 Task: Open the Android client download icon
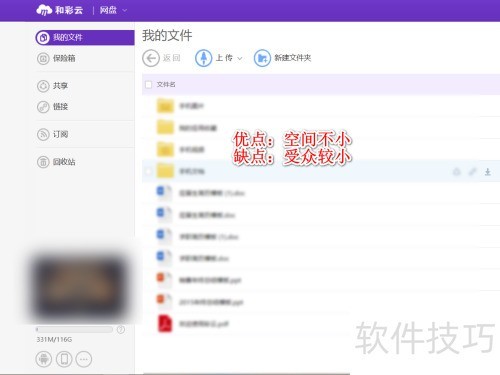click(x=44, y=359)
